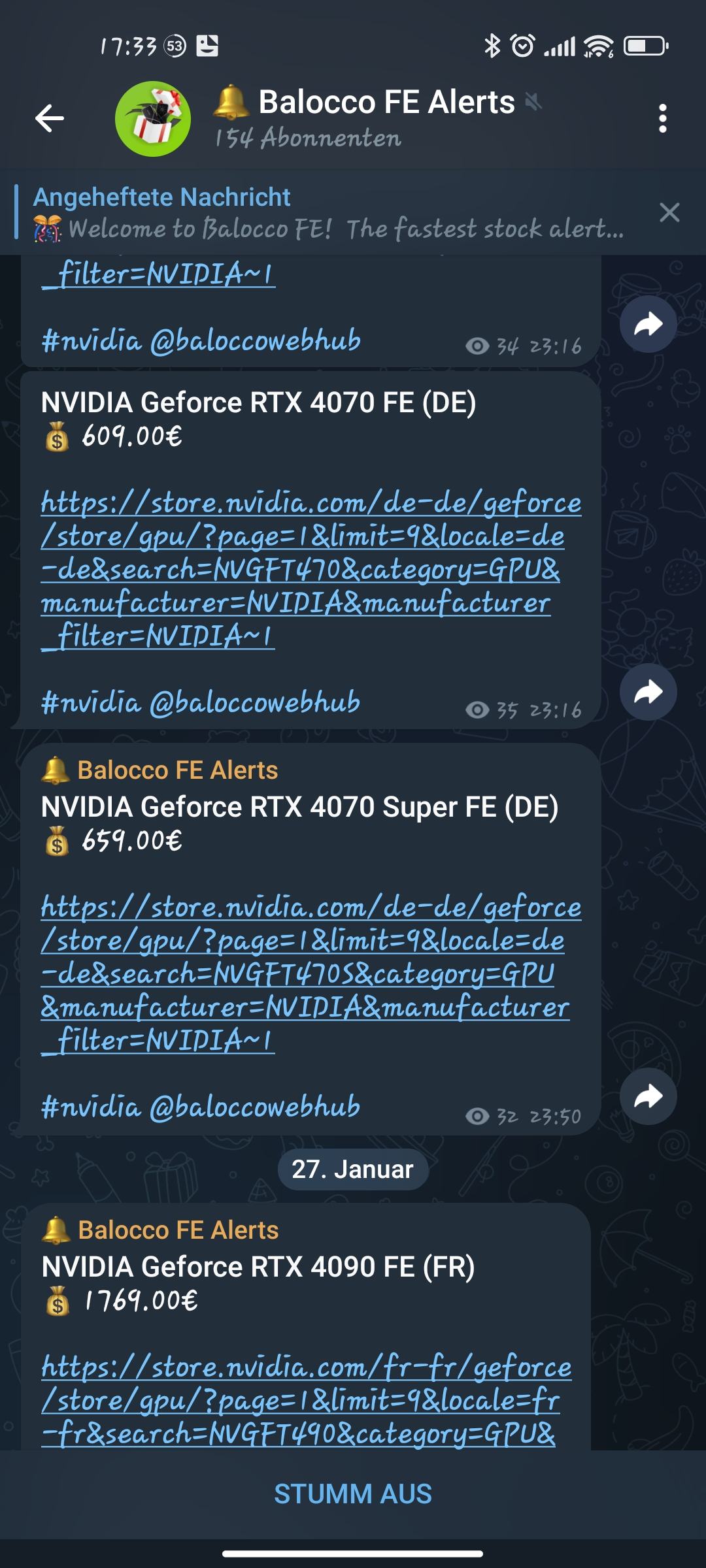The image size is (706, 1568).
Task: Open the Balocco FE channel avatar
Action: tap(153, 118)
